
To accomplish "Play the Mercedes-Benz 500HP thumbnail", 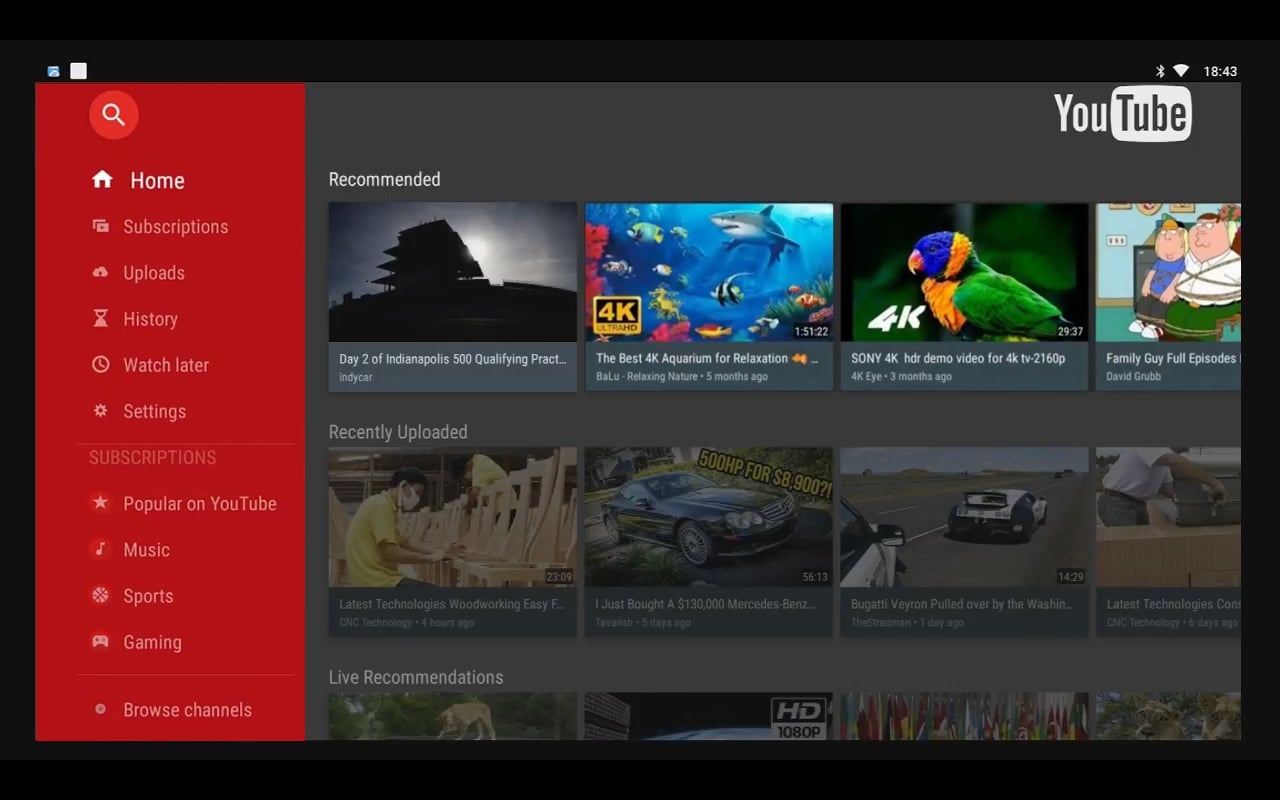I will [x=709, y=517].
